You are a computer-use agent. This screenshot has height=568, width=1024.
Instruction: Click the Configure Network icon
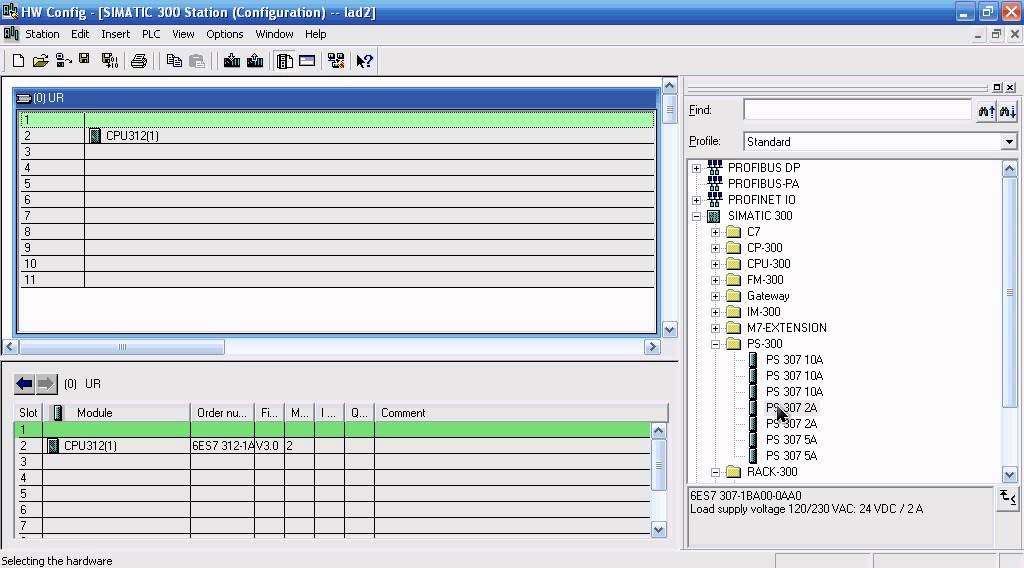pyautogui.click(x=336, y=61)
